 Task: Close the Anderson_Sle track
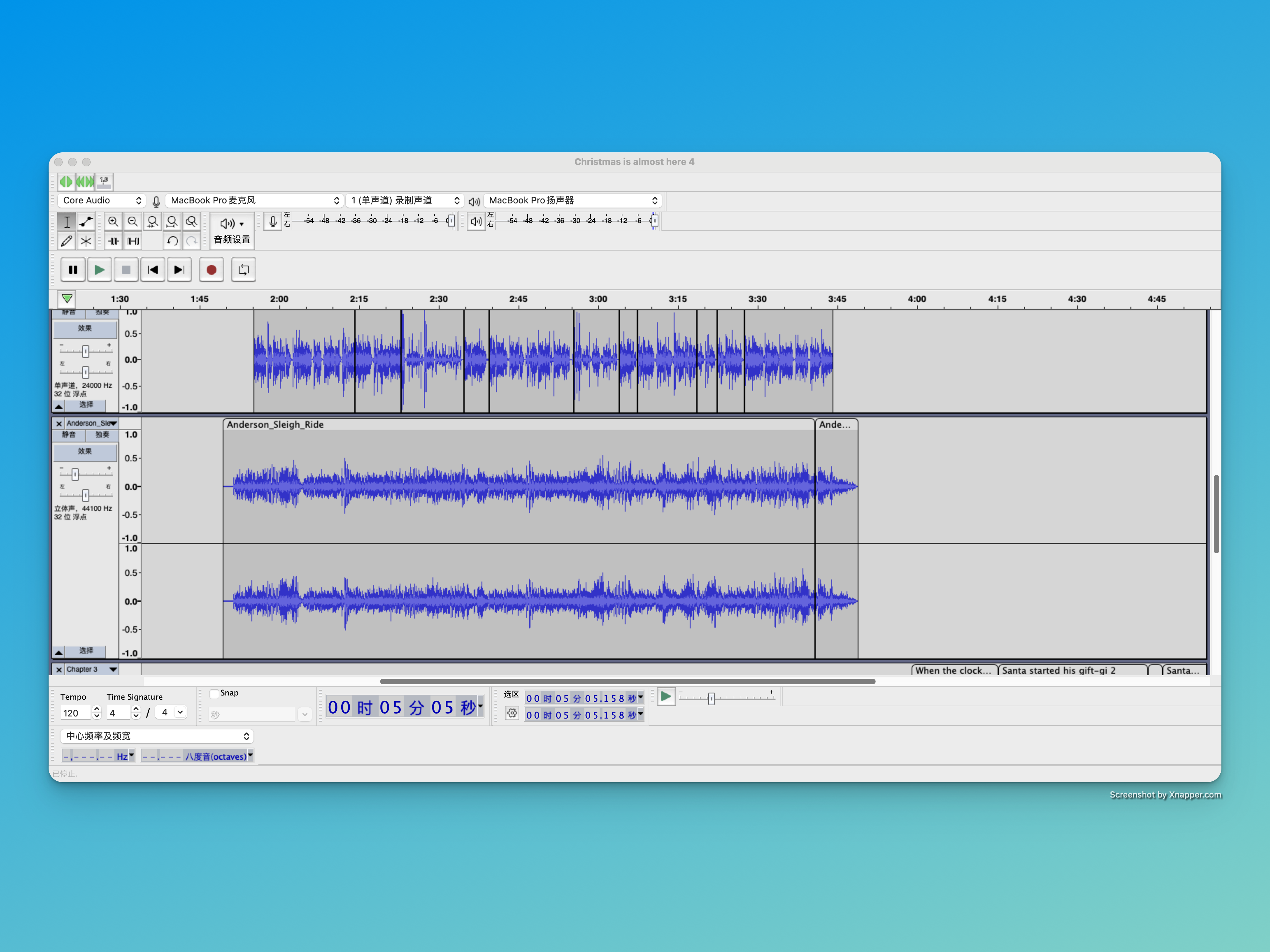click(58, 424)
